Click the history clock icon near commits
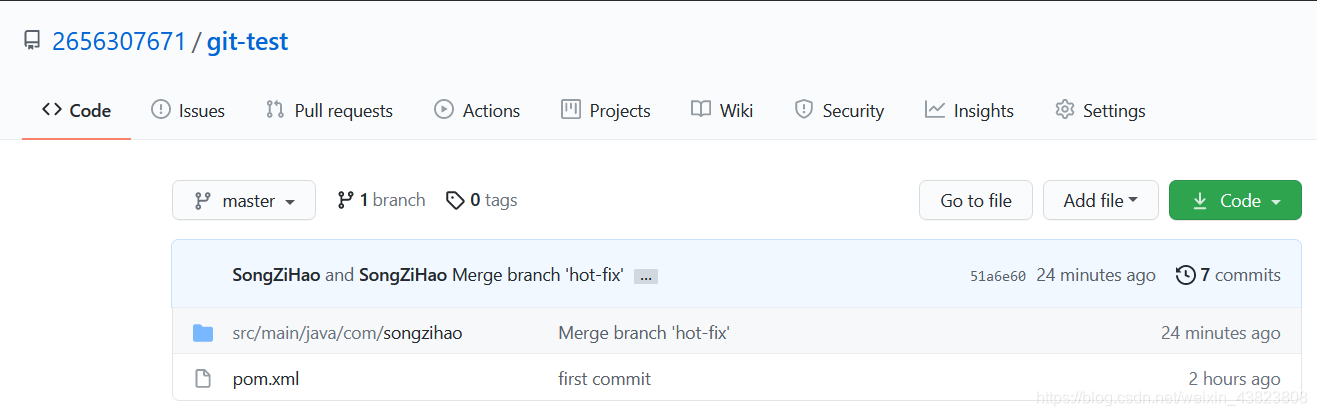The image size is (1317, 416). (1186, 275)
